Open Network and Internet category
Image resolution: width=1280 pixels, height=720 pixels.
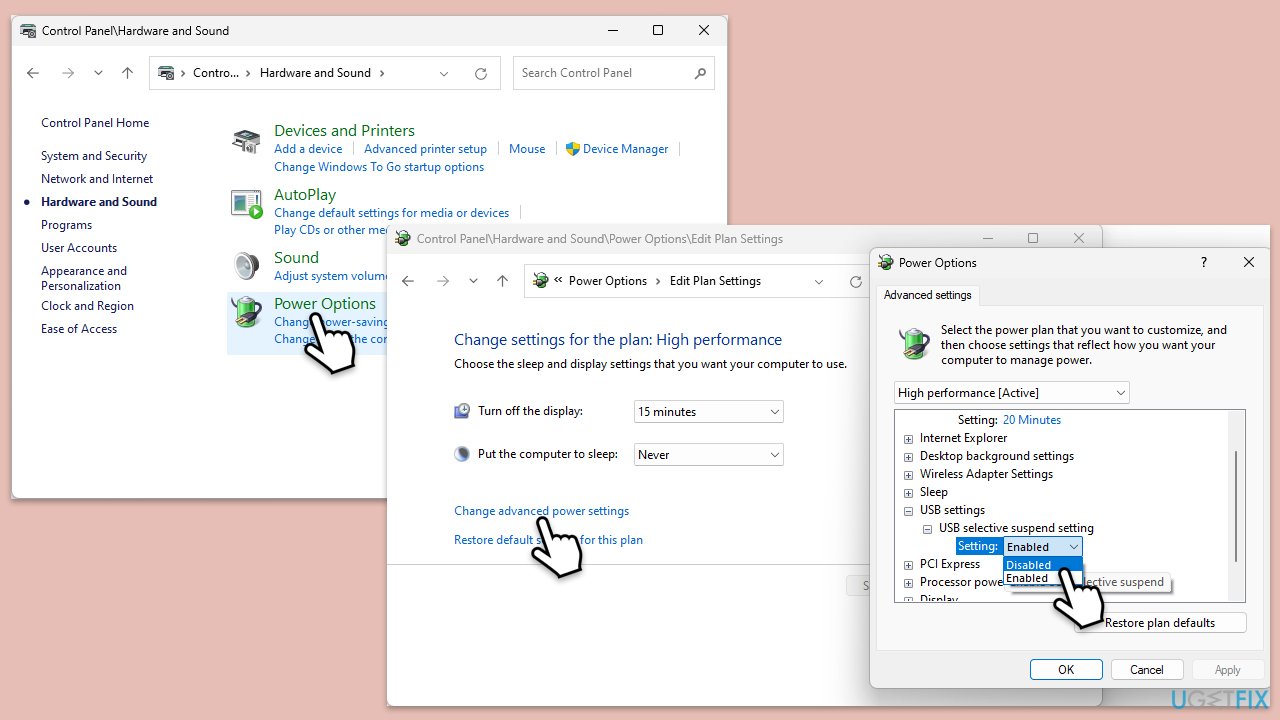pos(97,179)
